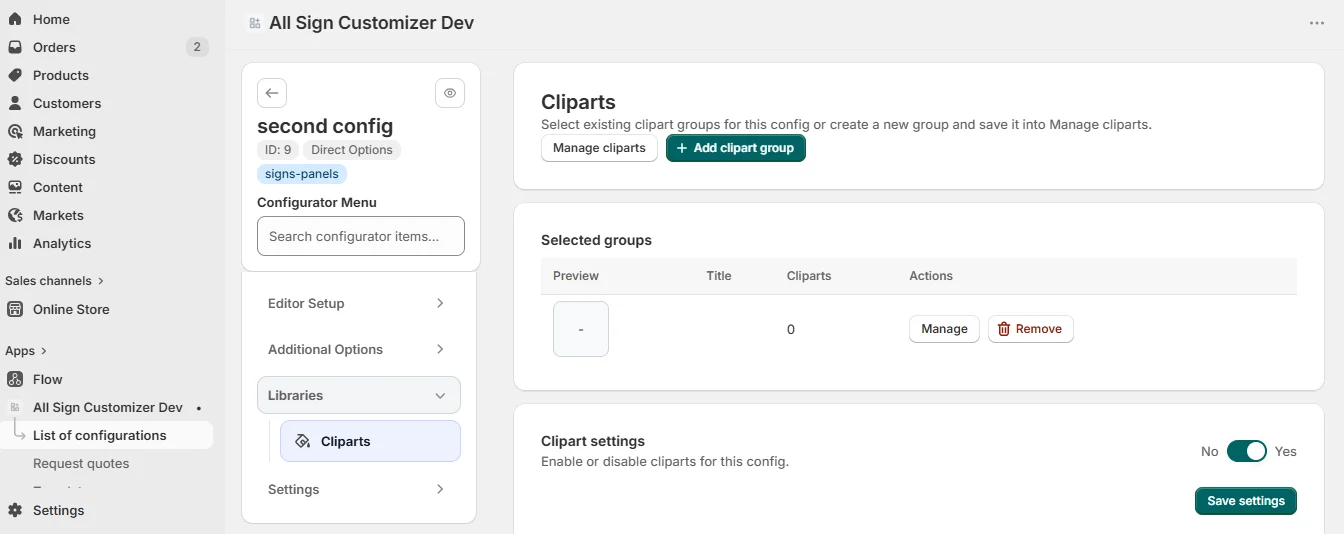The height and width of the screenshot is (534, 1344).
Task: Expand the Apps chevron in sidebar
Action: coord(44,351)
